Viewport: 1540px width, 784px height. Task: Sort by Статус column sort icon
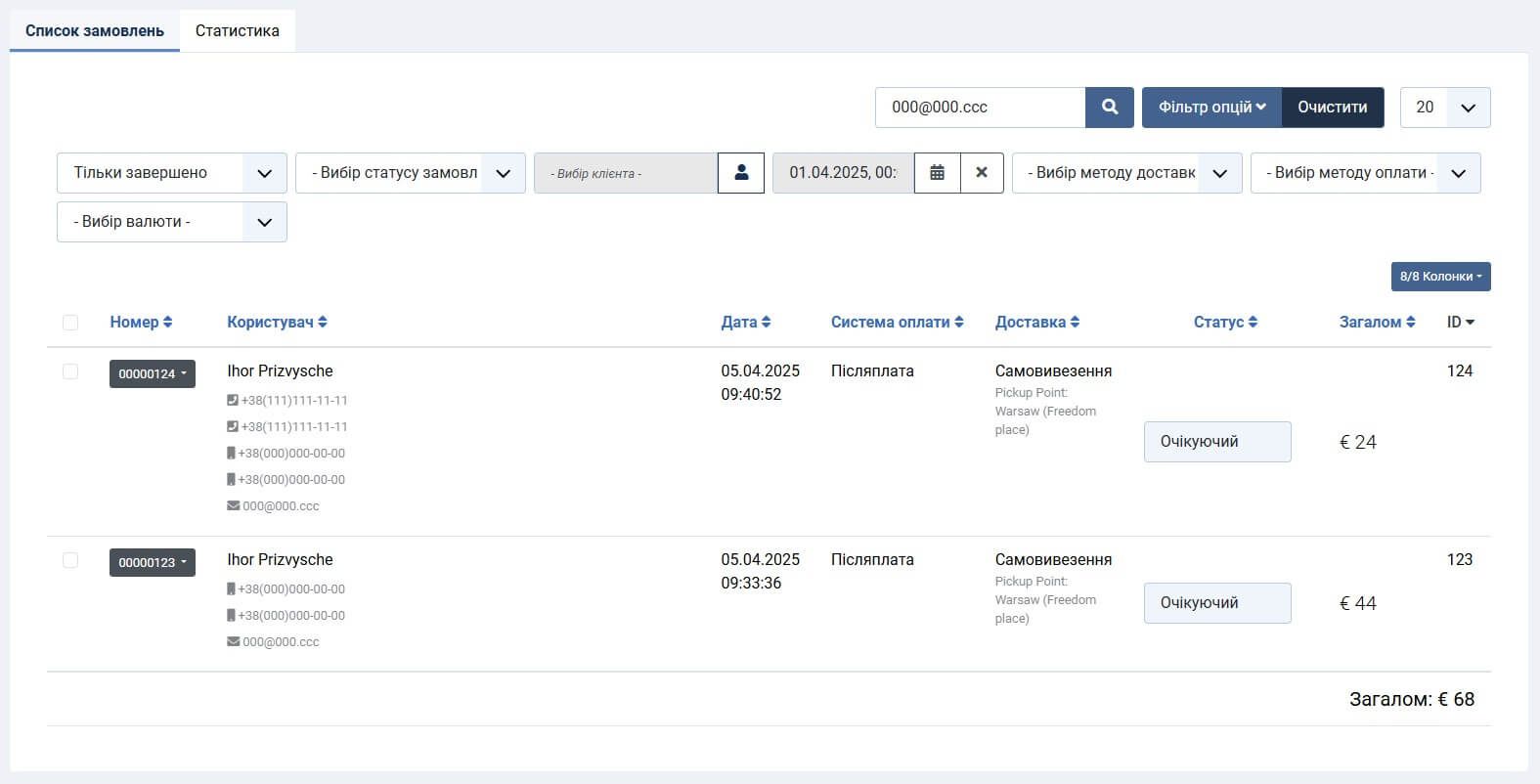(x=1253, y=323)
